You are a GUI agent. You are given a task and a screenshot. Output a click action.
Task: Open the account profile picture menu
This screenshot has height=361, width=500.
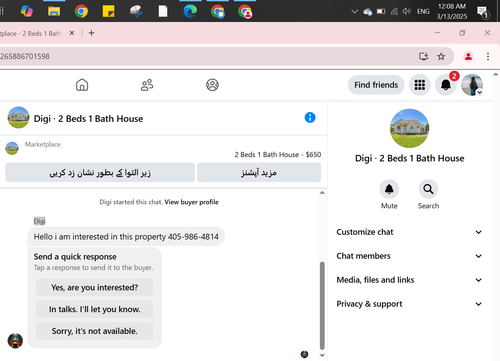tap(472, 85)
